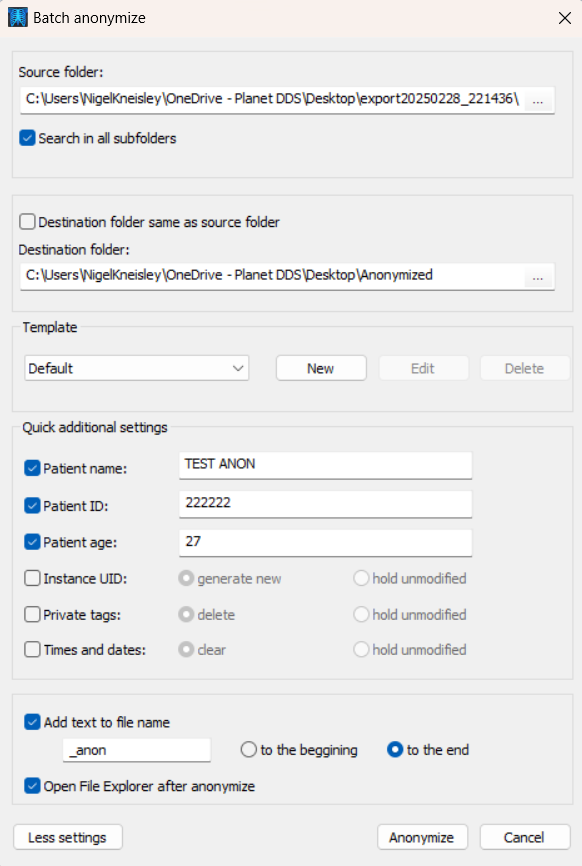582x866 pixels.
Task: Click the Patient name field TEST ANON
Action: (x=325, y=465)
